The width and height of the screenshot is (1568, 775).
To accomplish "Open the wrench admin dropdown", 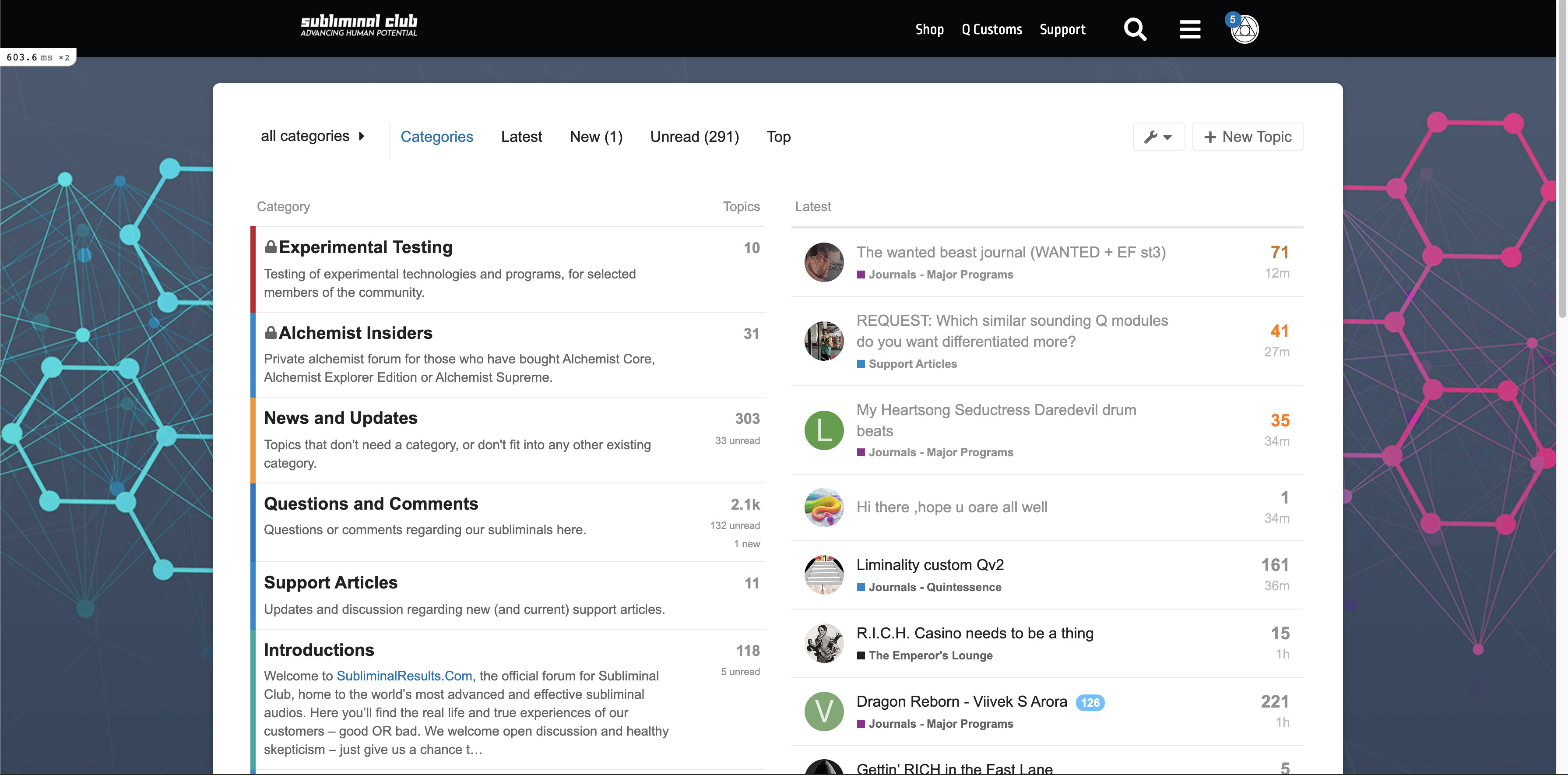I will click(x=1158, y=136).
